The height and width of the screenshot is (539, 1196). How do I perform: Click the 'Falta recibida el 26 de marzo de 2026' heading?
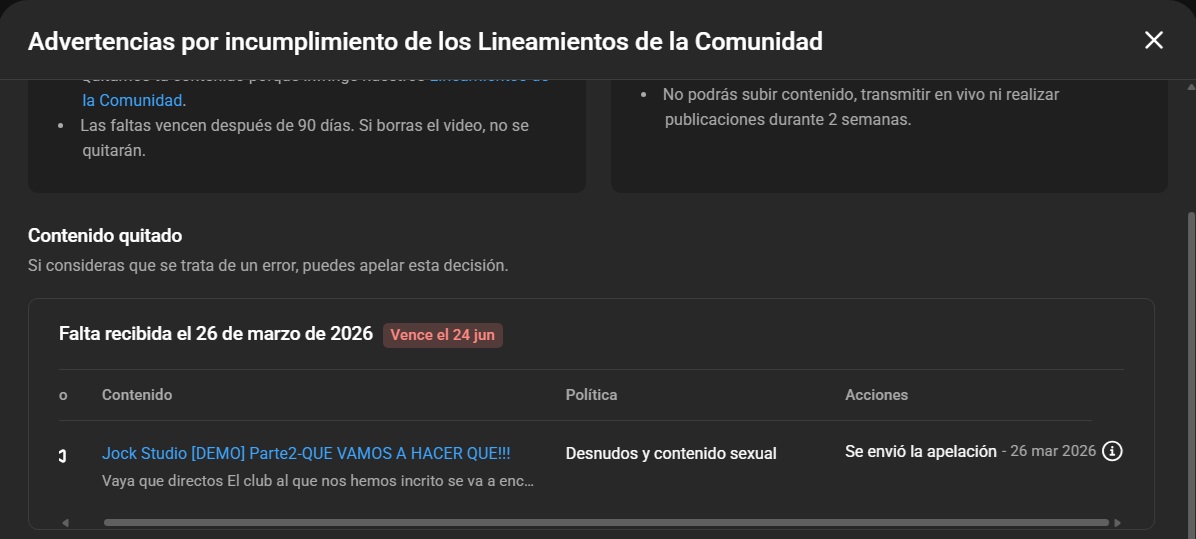[216, 334]
